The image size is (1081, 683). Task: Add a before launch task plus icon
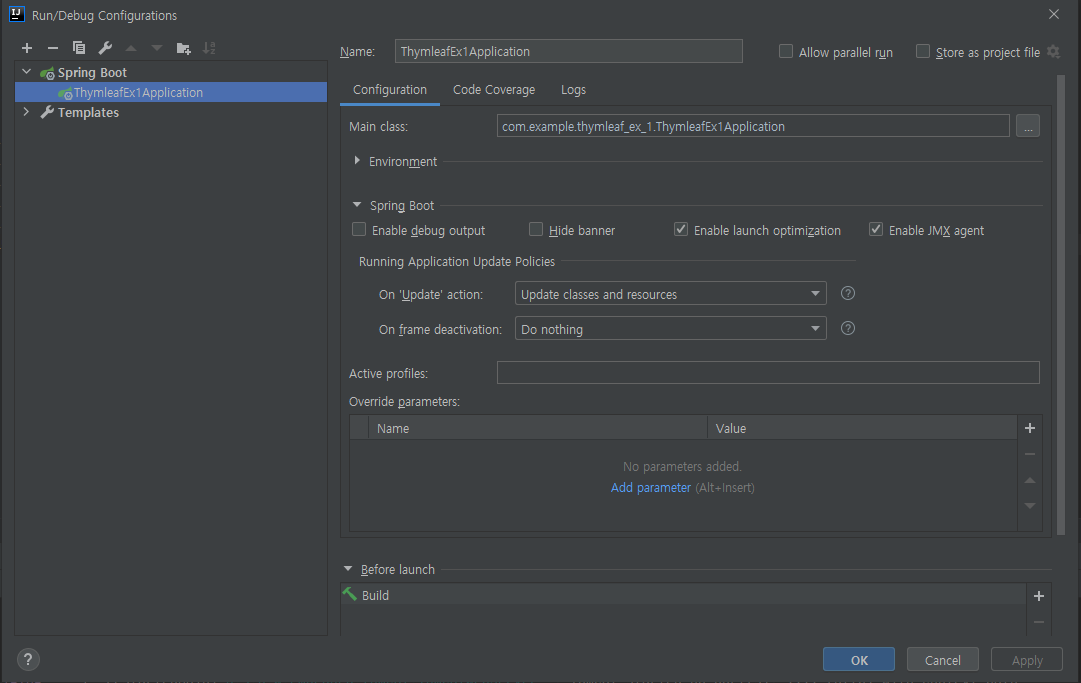click(1039, 595)
